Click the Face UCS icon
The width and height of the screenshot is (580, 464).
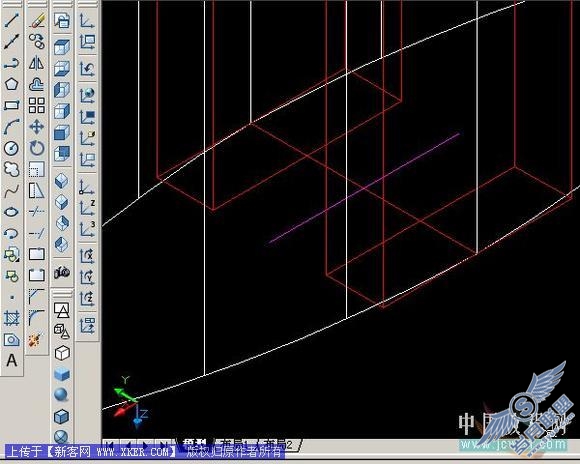click(87, 138)
